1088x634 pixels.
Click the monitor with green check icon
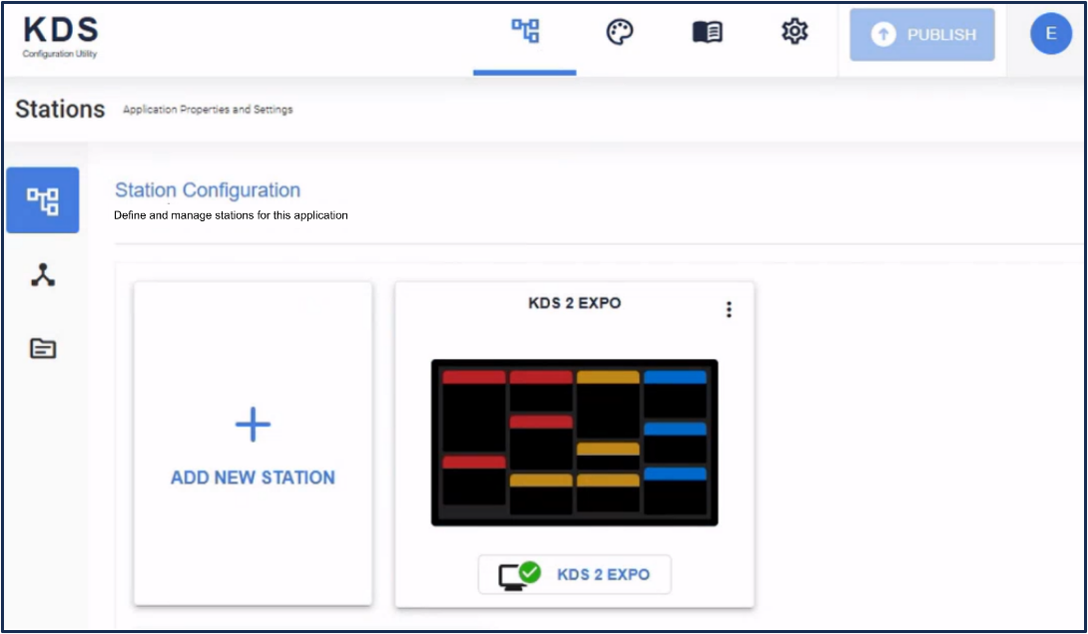coord(519,575)
